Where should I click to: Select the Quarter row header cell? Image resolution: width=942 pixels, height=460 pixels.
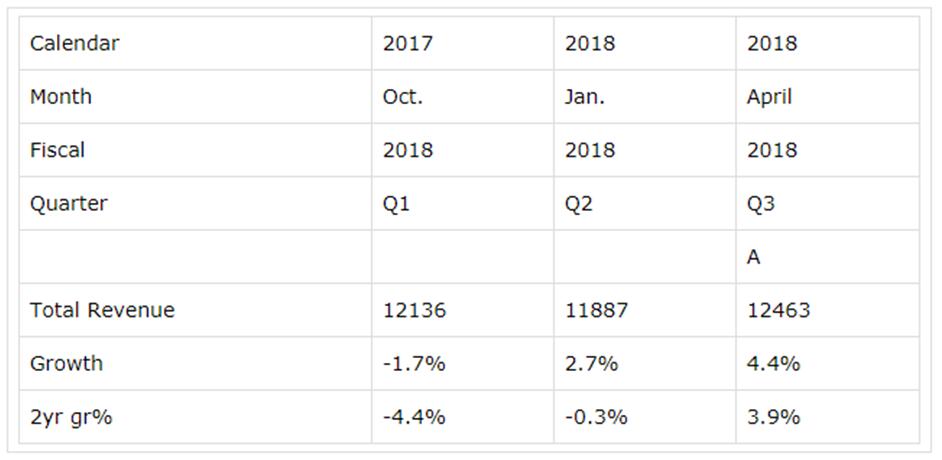68,204
